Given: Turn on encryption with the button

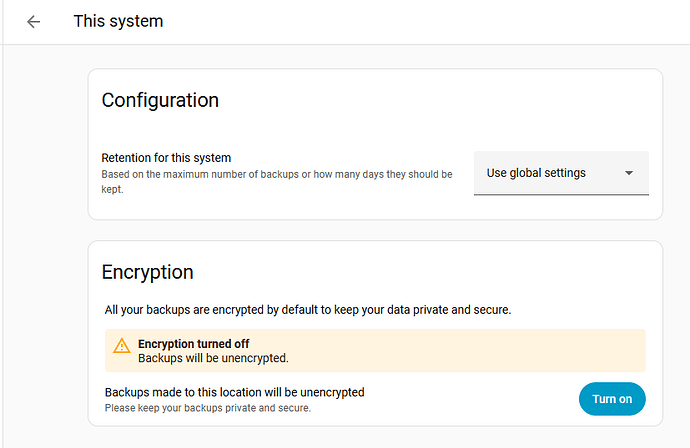Looking at the screenshot, I should pyautogui.click(x=612, y=399).
